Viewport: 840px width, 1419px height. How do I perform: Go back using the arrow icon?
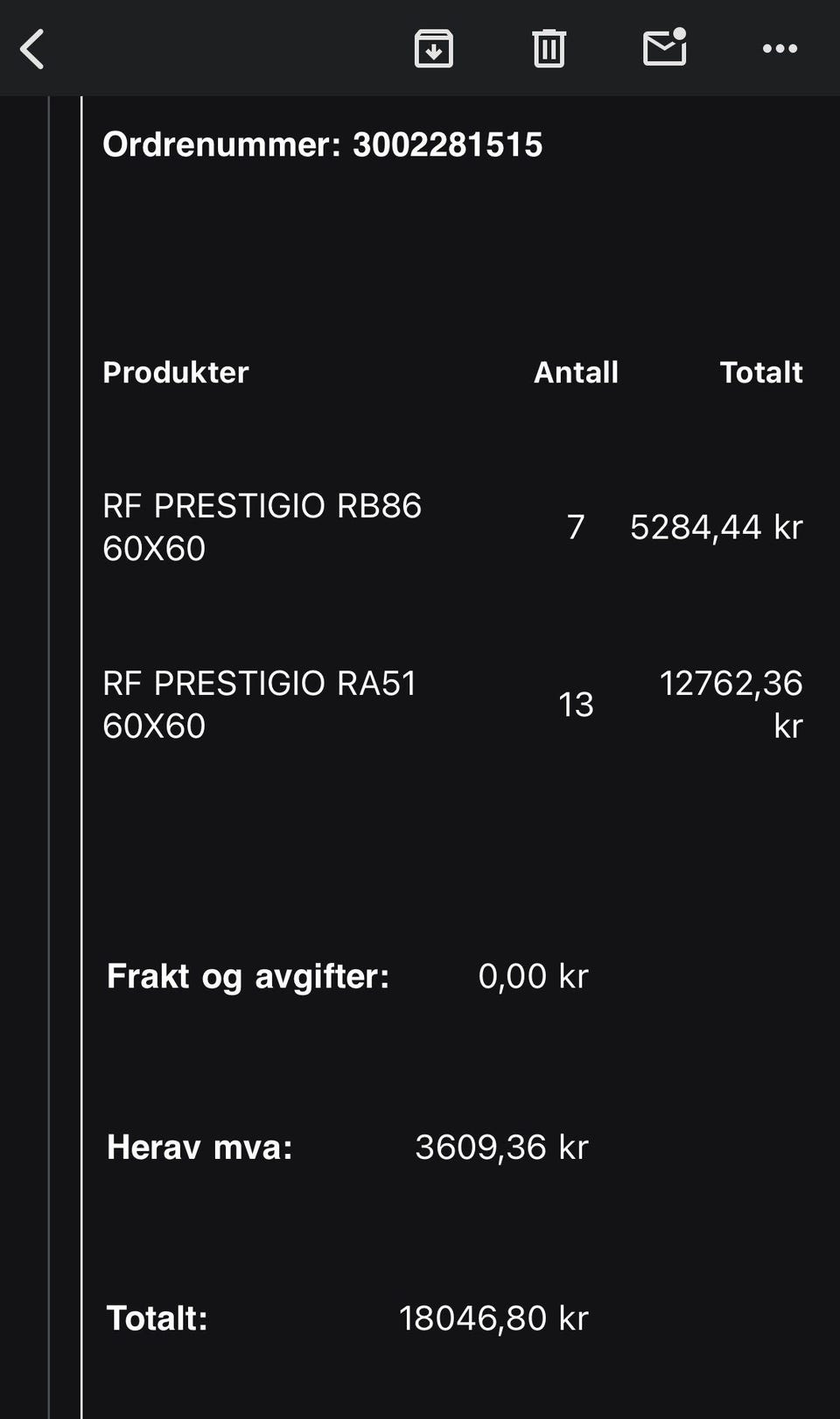(32, 49)
